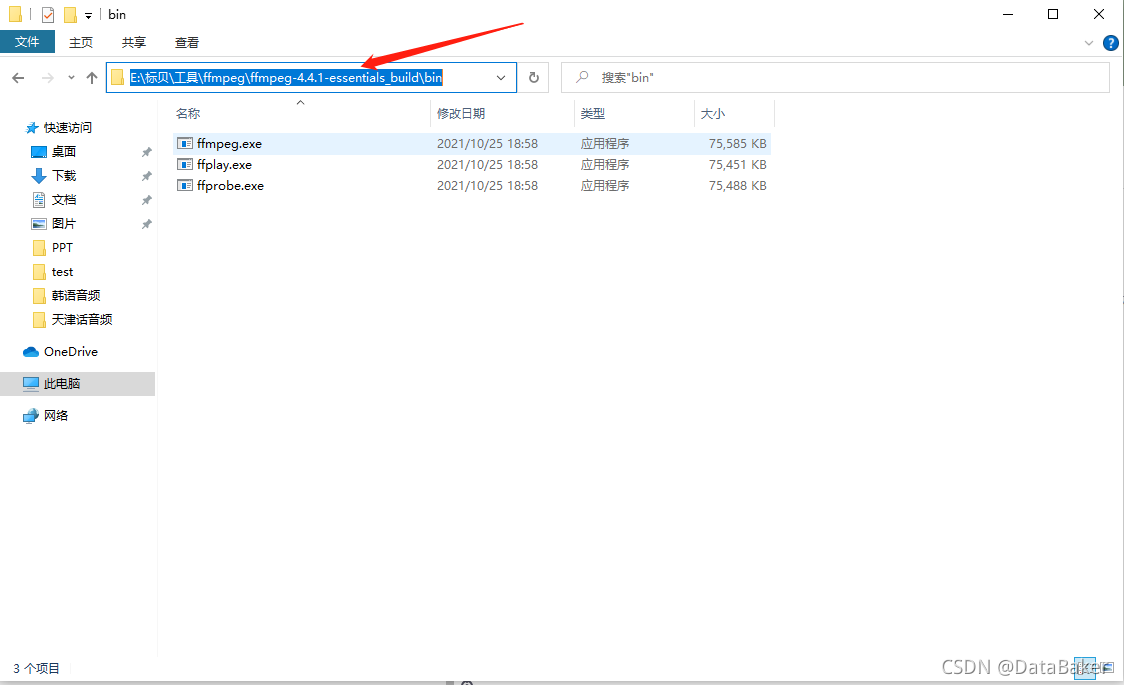
Task: Click the 搜索"bin" search box
Action: tap(835, 77)
